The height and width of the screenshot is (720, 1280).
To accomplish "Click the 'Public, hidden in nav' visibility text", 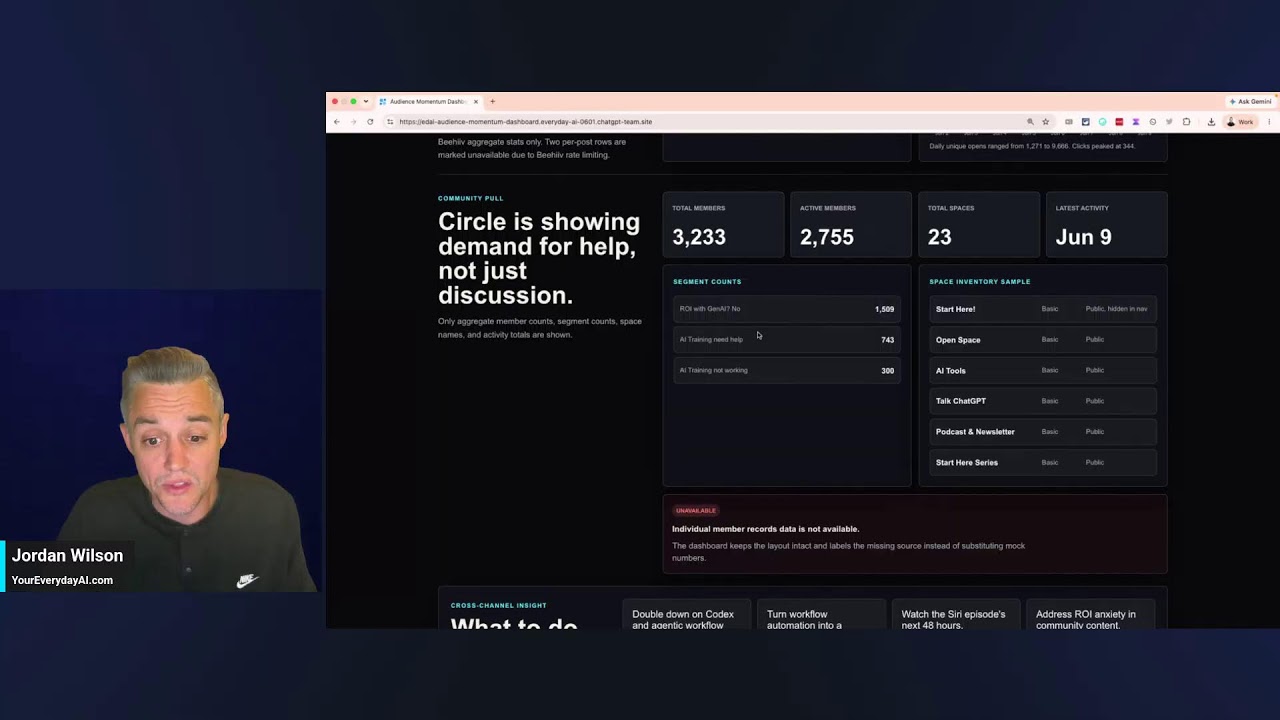I will (x=1117, y=309).
